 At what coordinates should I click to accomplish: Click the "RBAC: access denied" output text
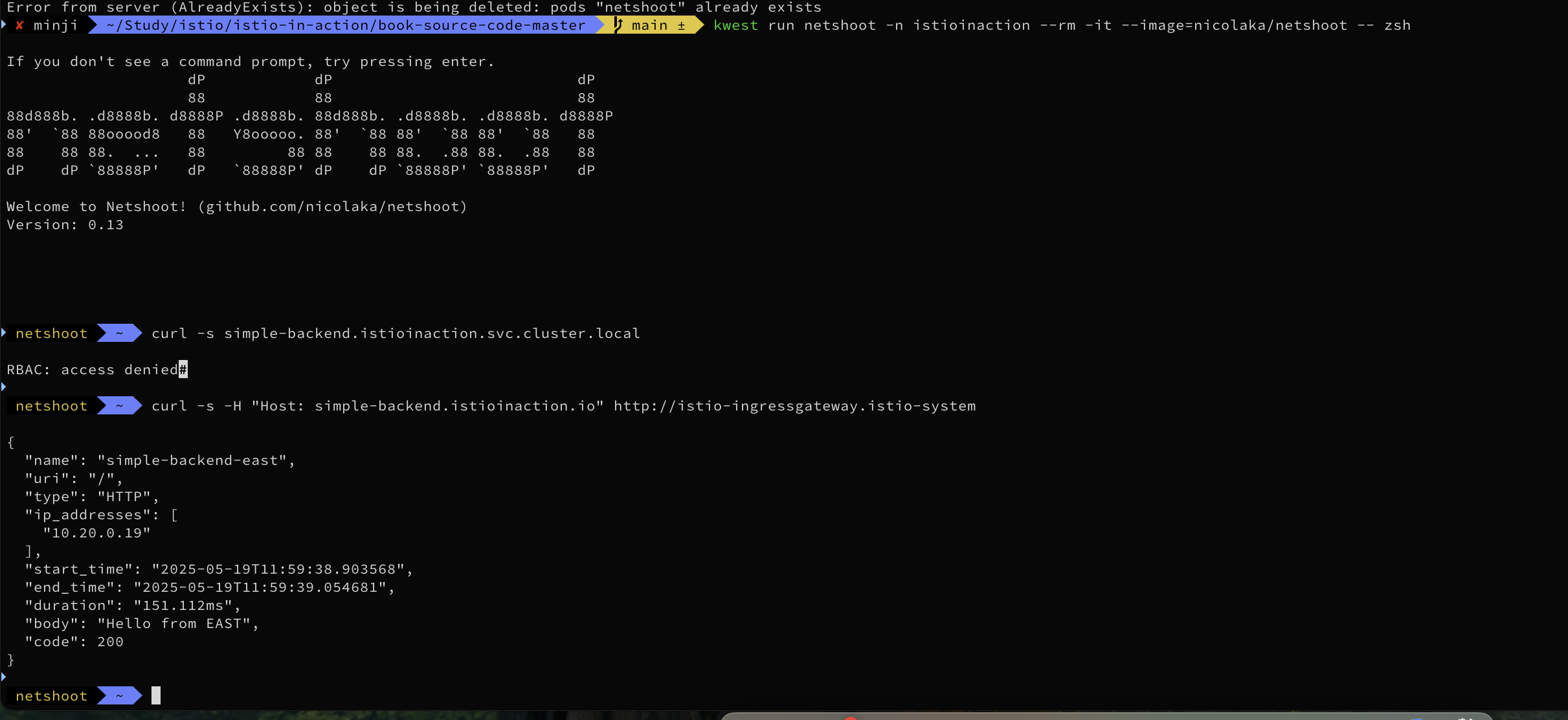[92, 370]
